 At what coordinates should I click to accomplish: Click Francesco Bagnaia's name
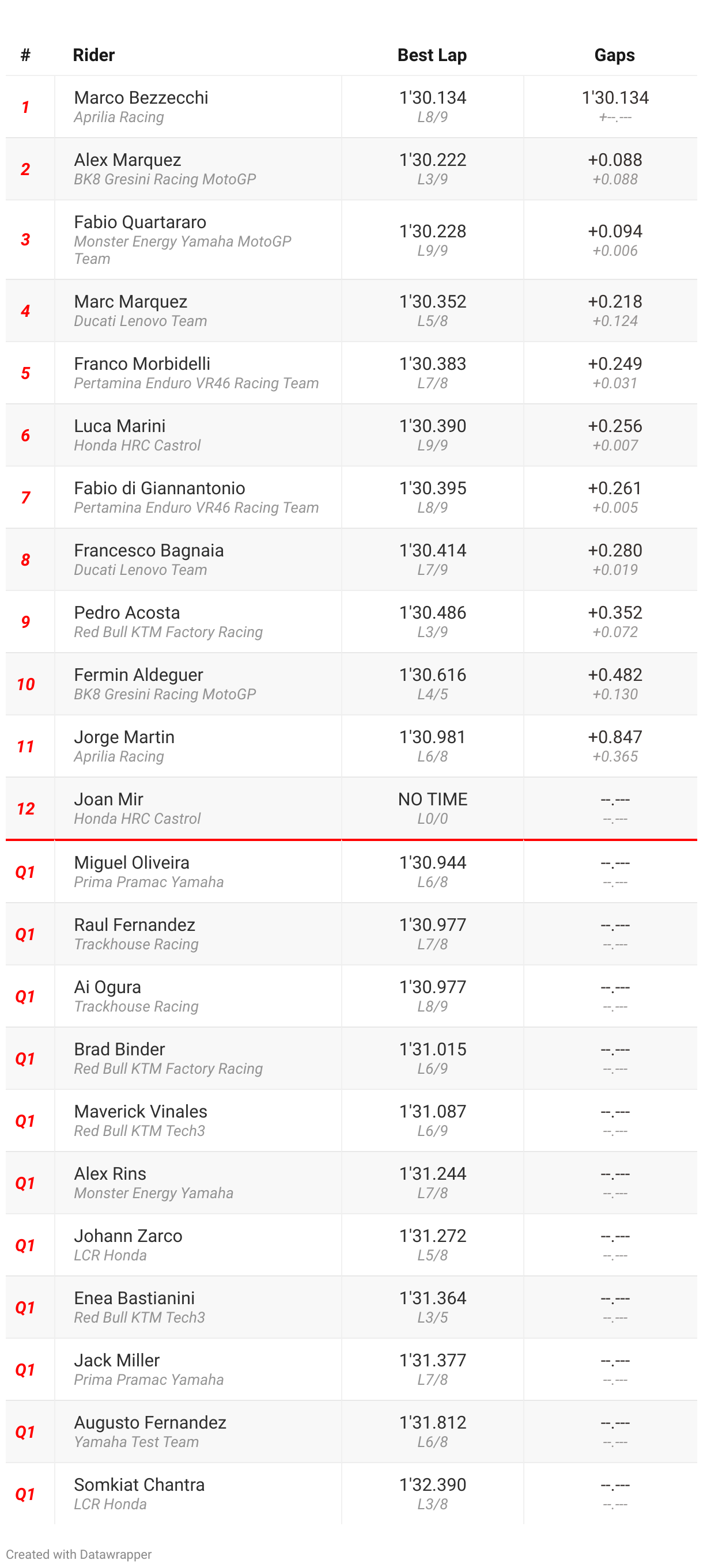149,550
